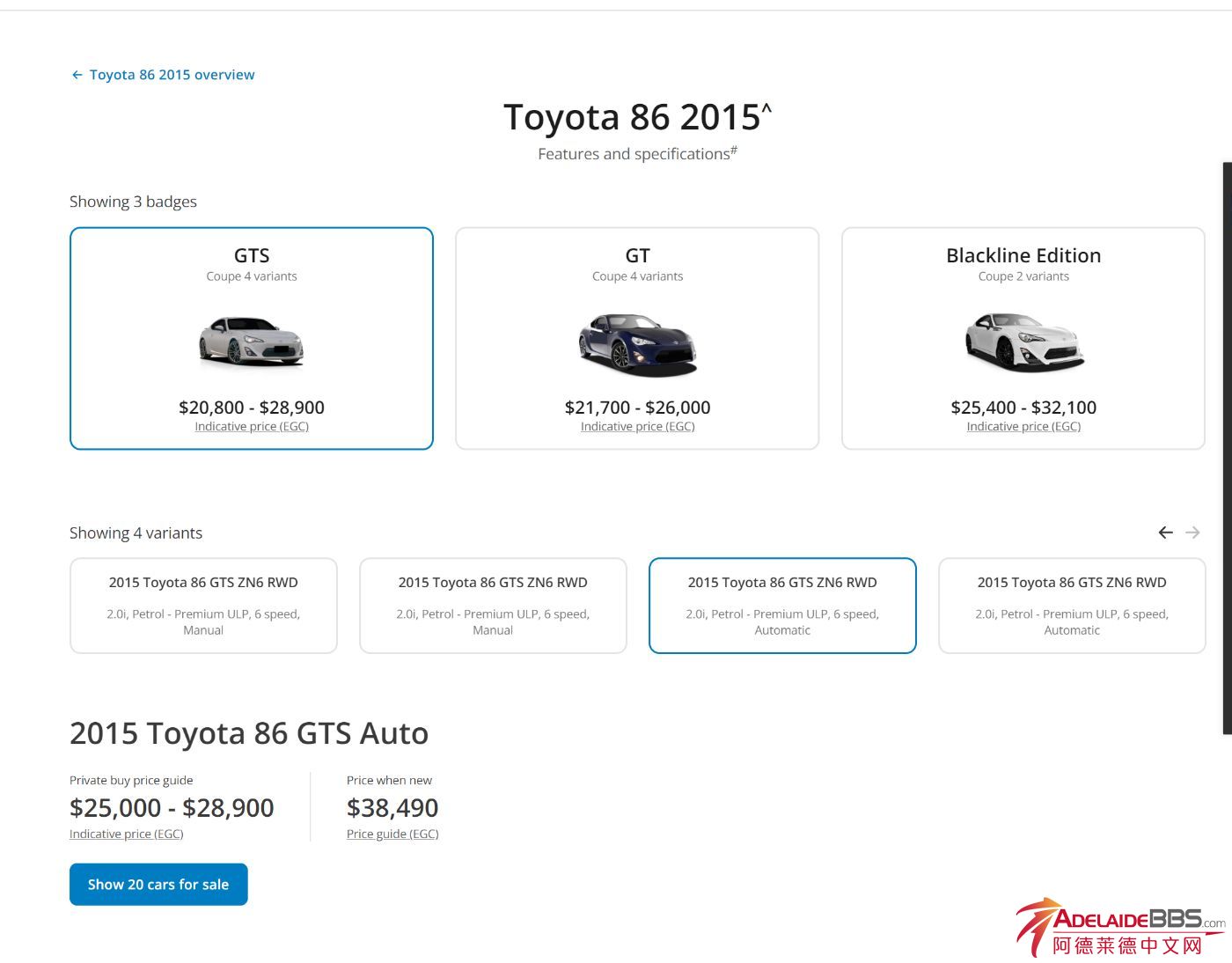
Task: Open Indicative price link under private buy guide
Action: tap(126, 834)
